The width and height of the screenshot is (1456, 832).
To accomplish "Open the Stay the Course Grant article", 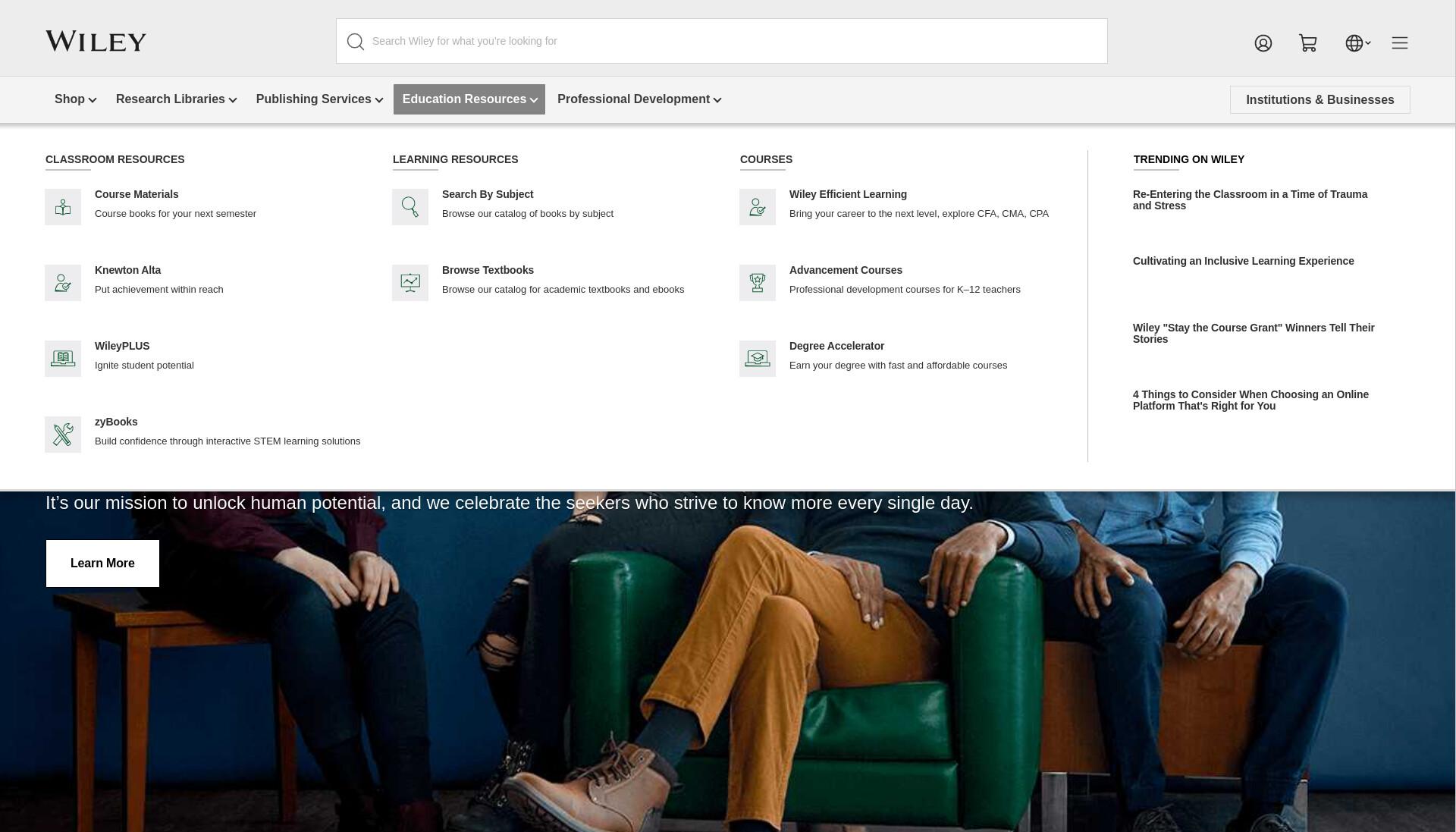I will [1254, 334].
